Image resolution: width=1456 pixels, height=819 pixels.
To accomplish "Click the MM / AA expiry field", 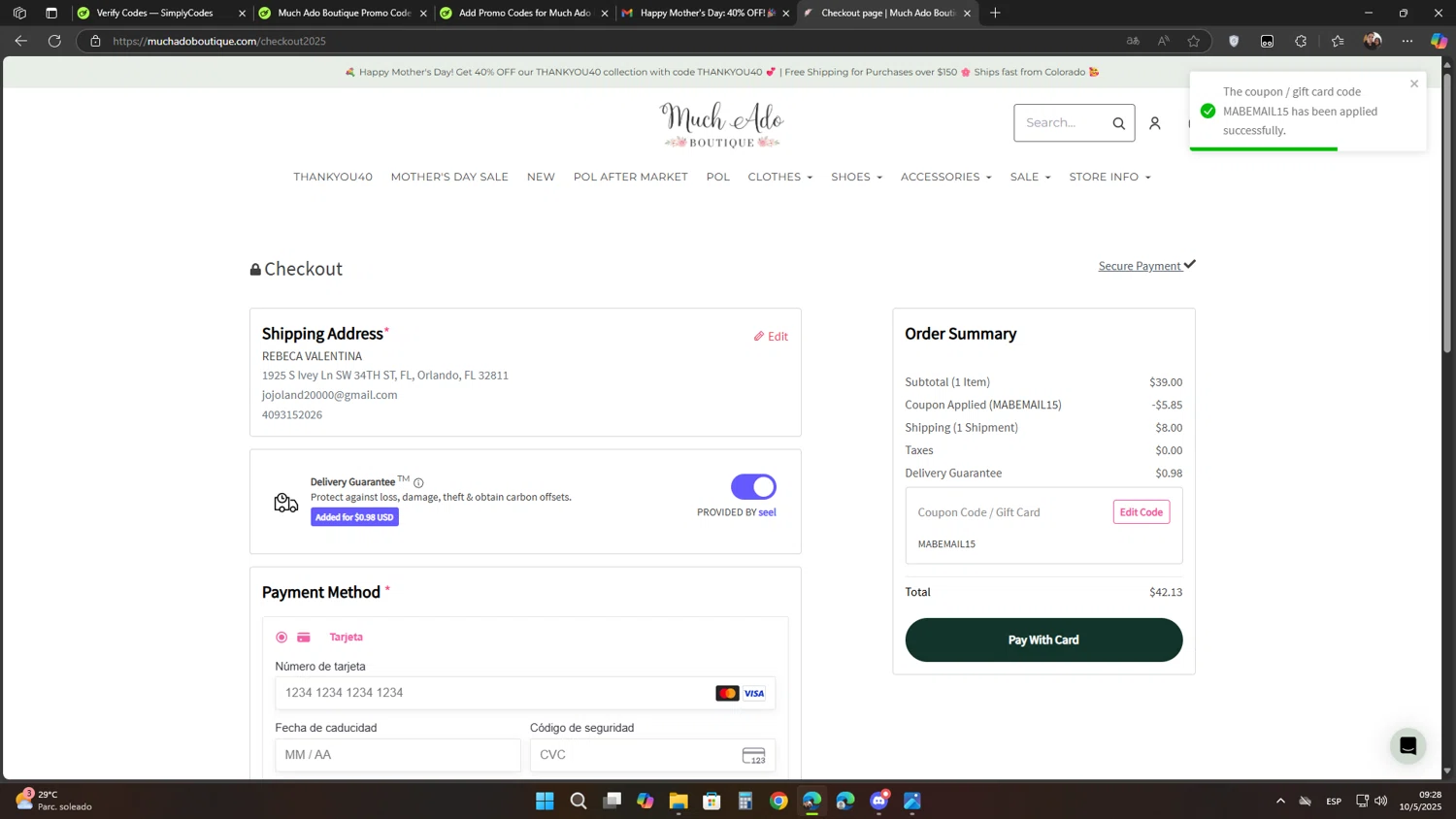I will (x=398, y=755).
